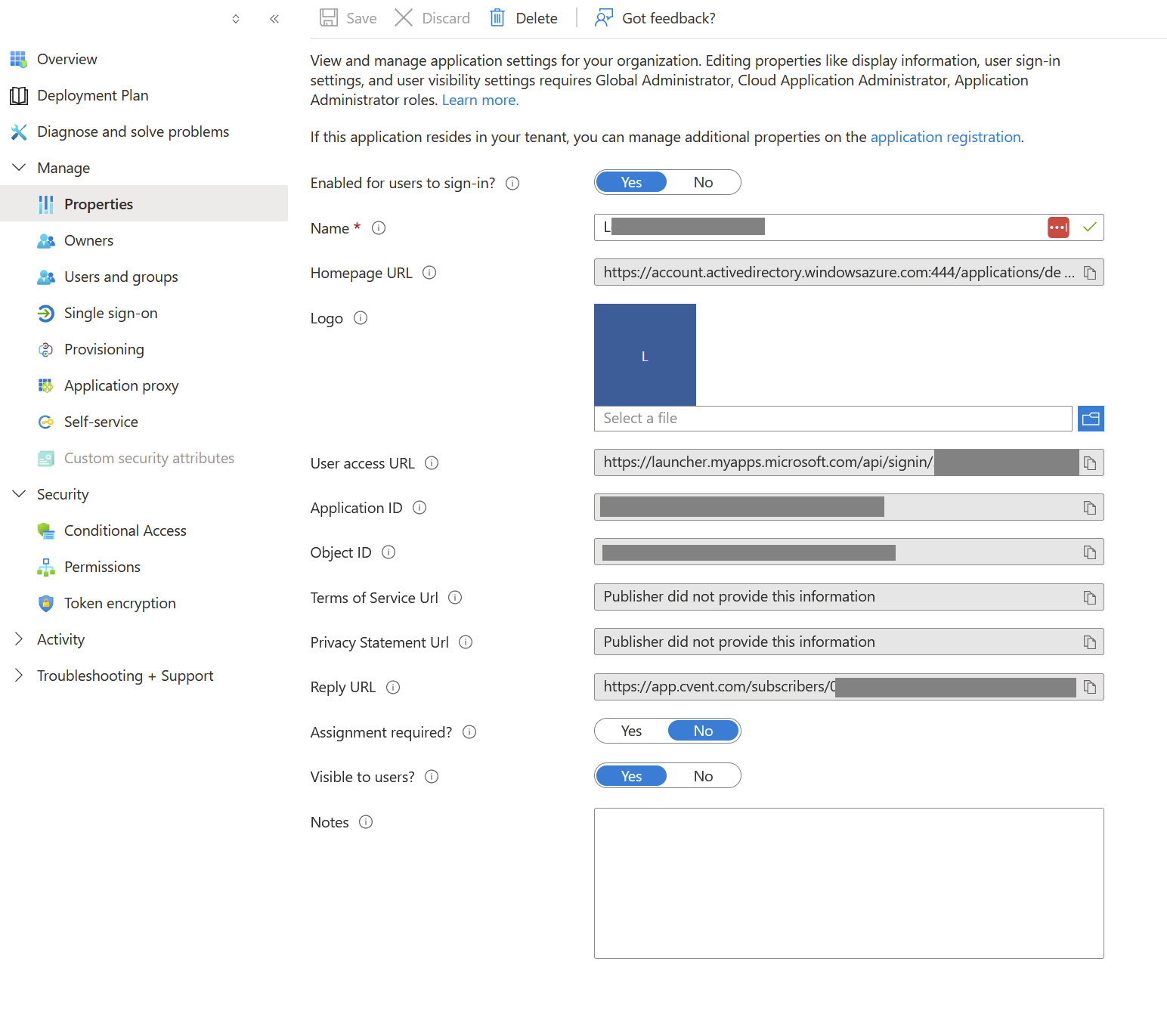Image resolution: width=1167 pixels, height=1036 pixels.
Task: Click the Got feedback person icon
Action: [x=604, y=17]
